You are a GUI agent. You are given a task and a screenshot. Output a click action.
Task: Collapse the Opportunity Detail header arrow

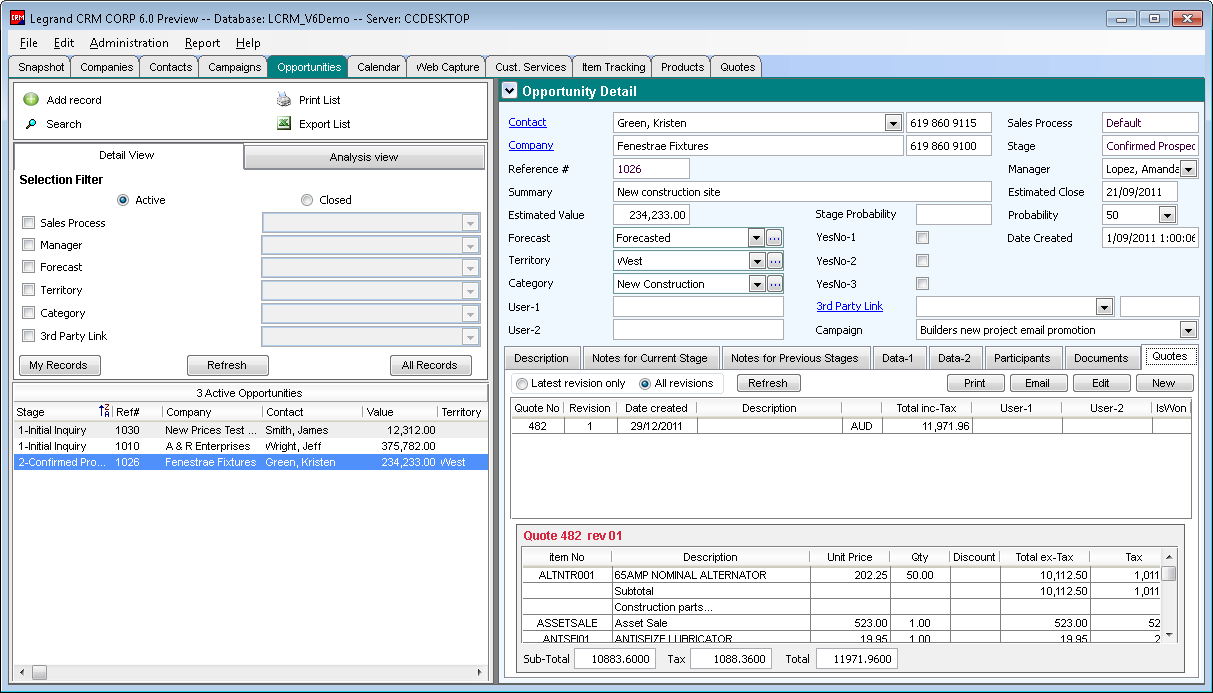[x=510, y=91]
